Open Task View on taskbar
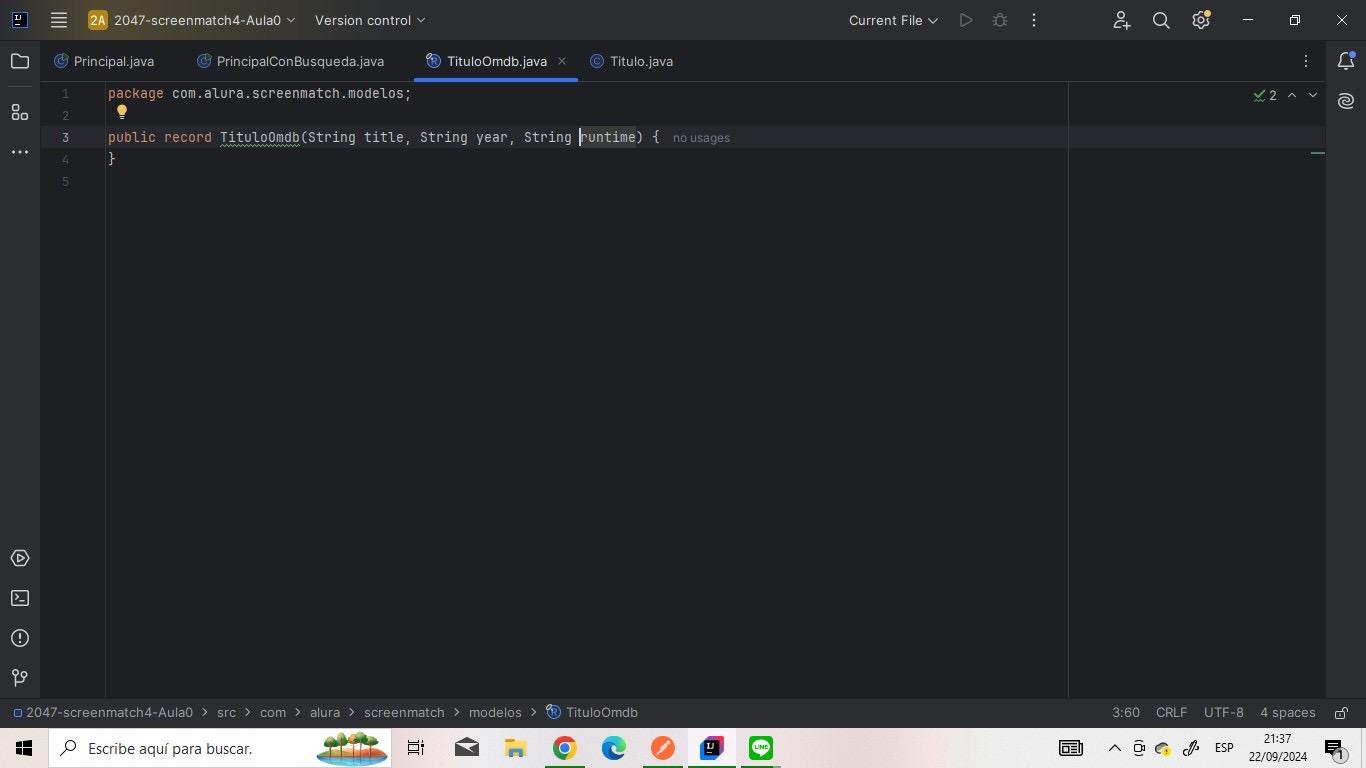1366x768 pixels. coord(416,748)
